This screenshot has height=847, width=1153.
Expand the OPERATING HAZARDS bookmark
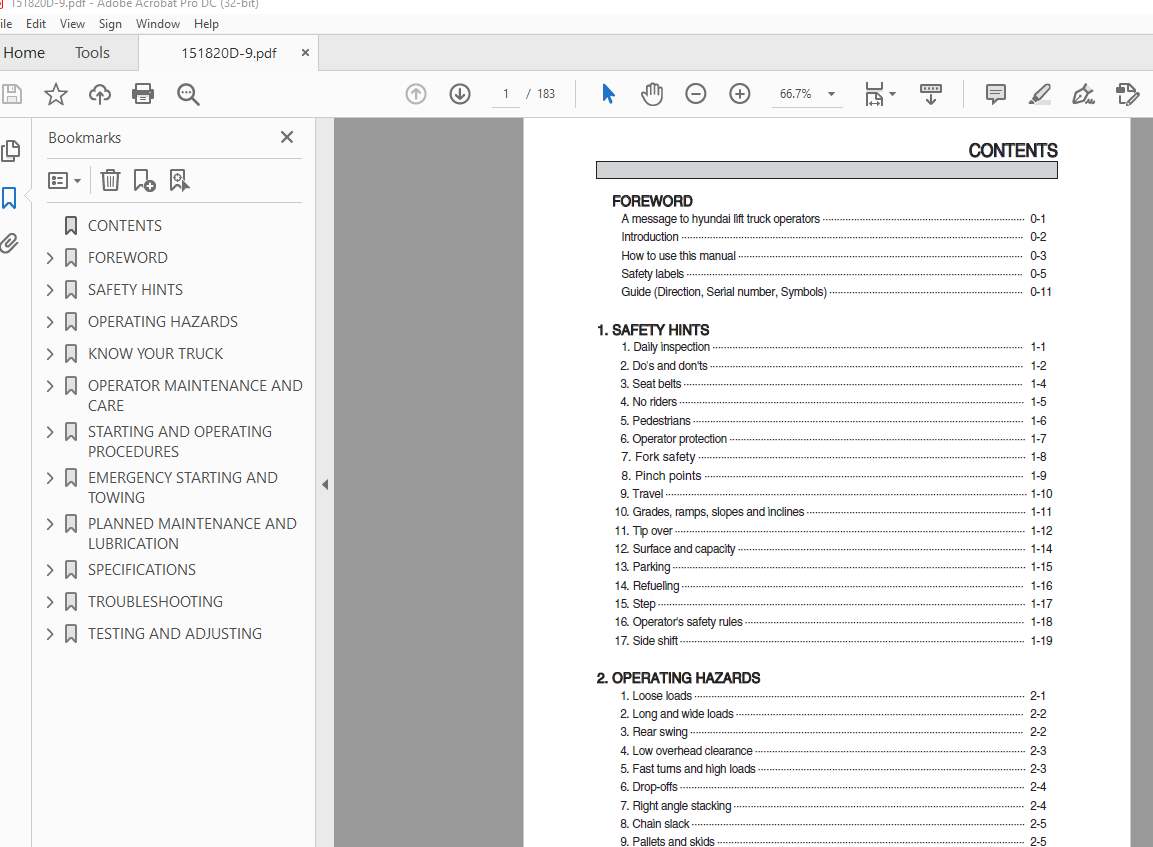(x=50, y=322)
